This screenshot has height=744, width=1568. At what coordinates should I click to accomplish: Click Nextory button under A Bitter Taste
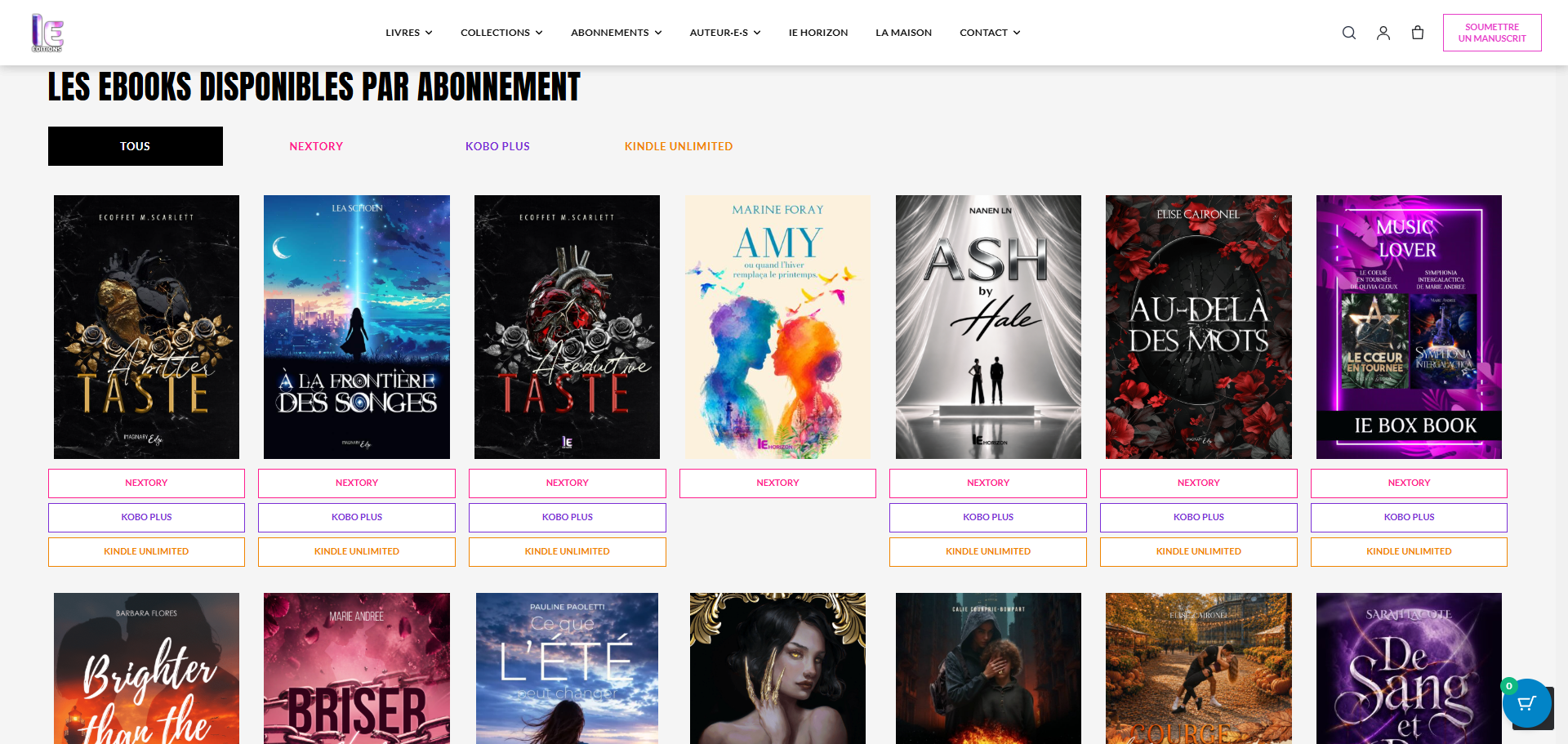point(146,483)
